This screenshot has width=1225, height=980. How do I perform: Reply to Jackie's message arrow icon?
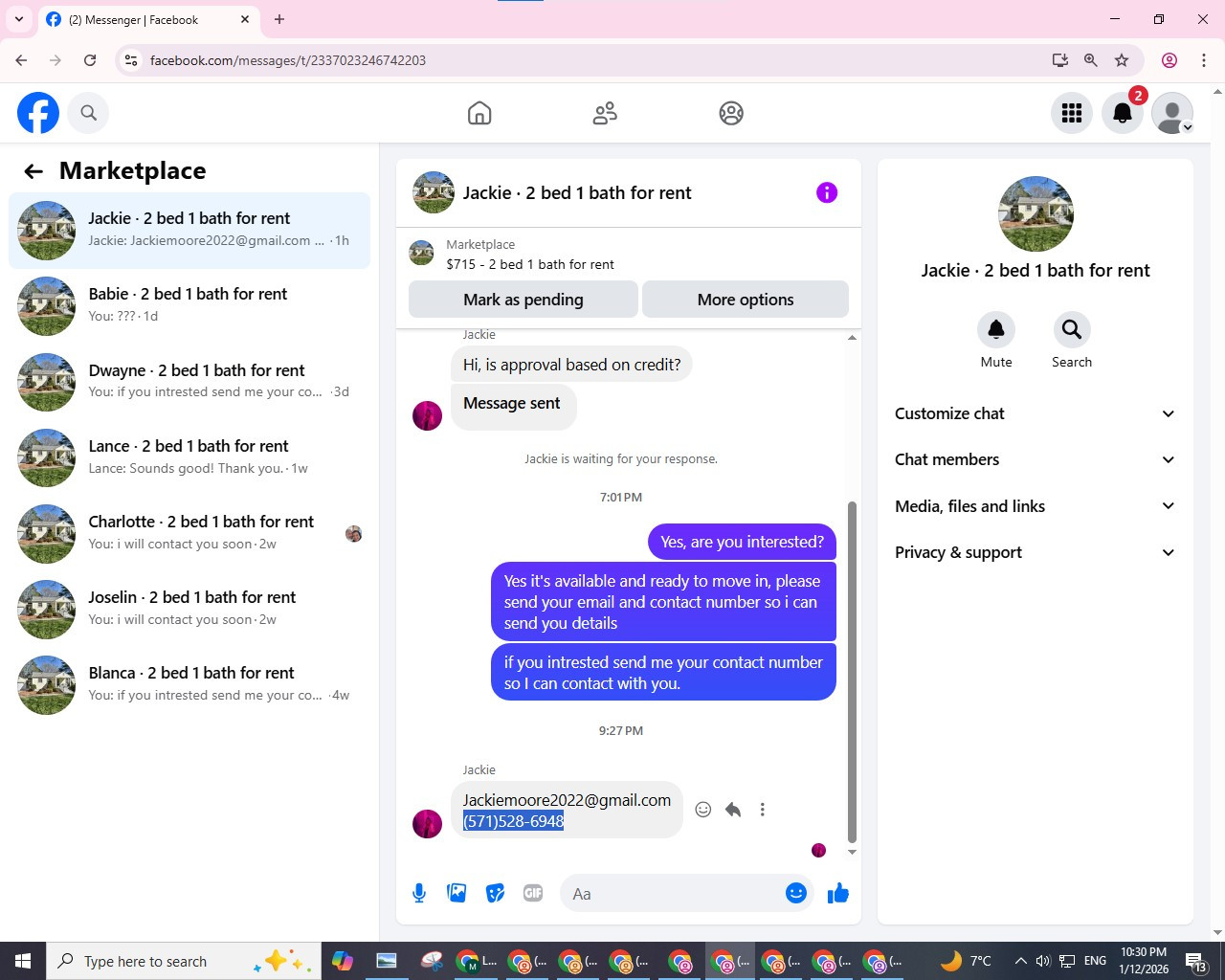(x=733, y=810)
